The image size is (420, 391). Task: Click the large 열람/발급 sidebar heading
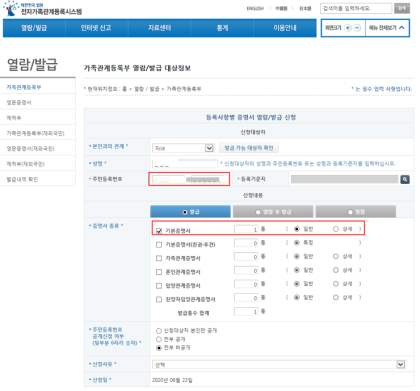(32, 64)
